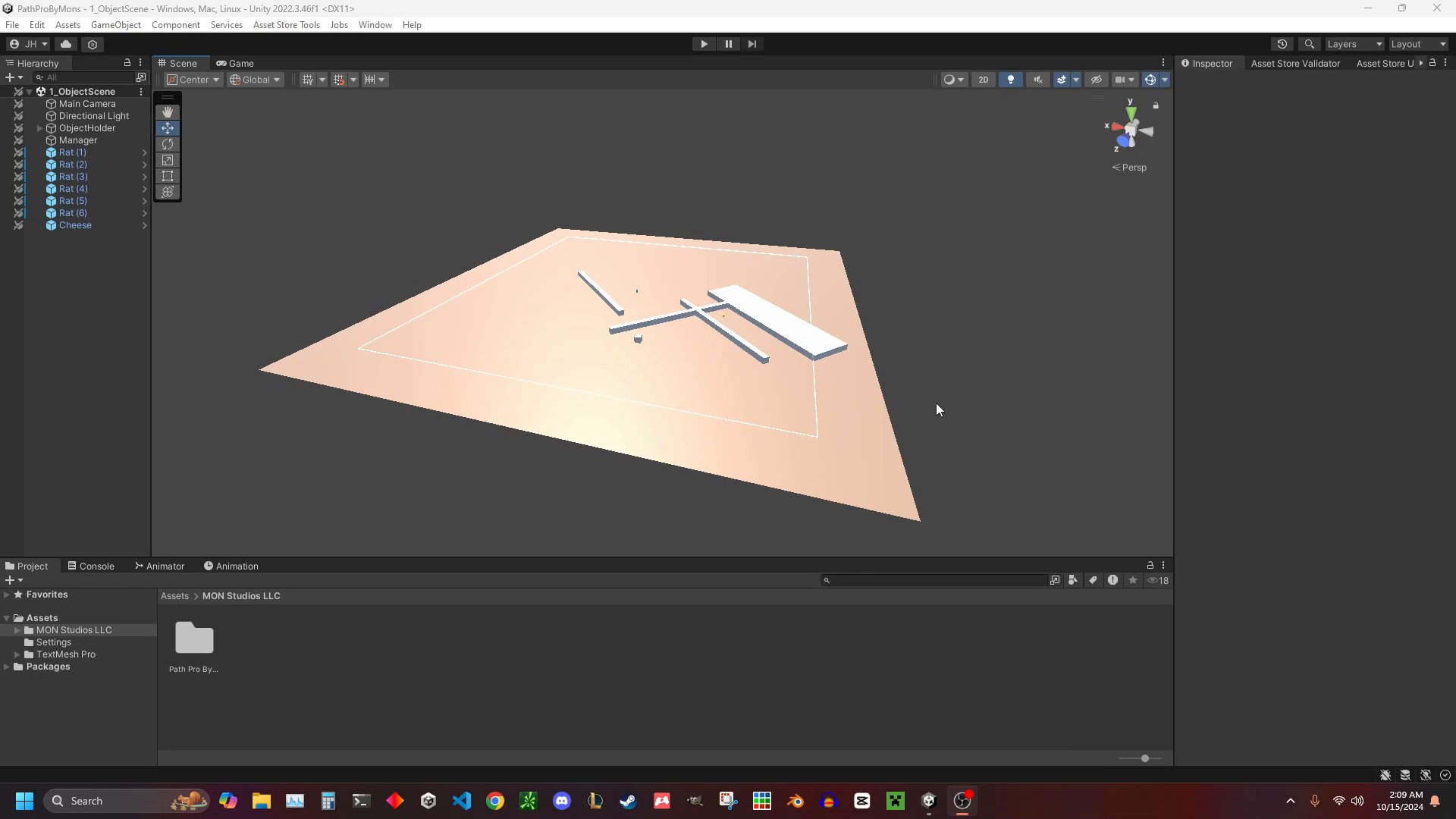Open Gizmos dropdown arrow
1456x819 pixels.
[1165, 80]
